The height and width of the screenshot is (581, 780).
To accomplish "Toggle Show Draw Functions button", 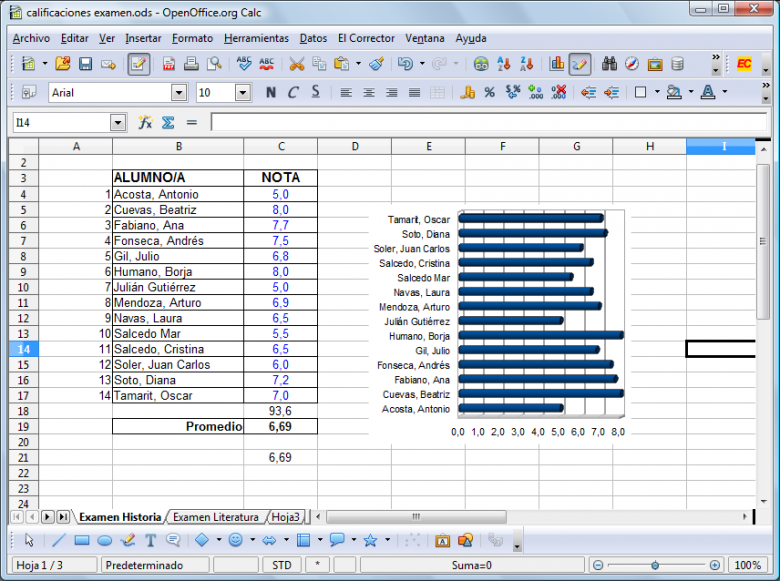I will click(580, 64).
